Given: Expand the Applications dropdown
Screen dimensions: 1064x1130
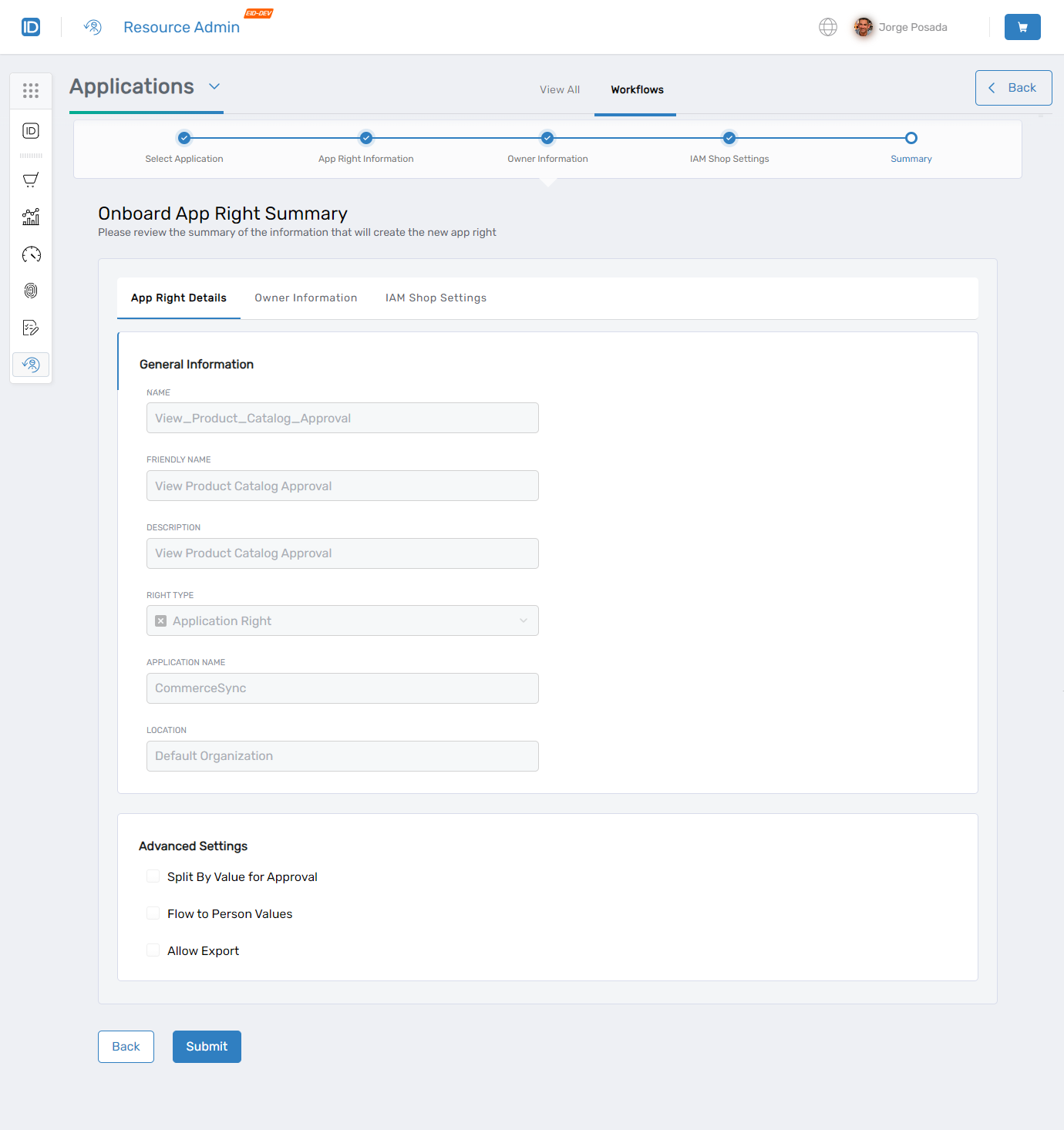Looking at the screenshot, I should 214,87.
